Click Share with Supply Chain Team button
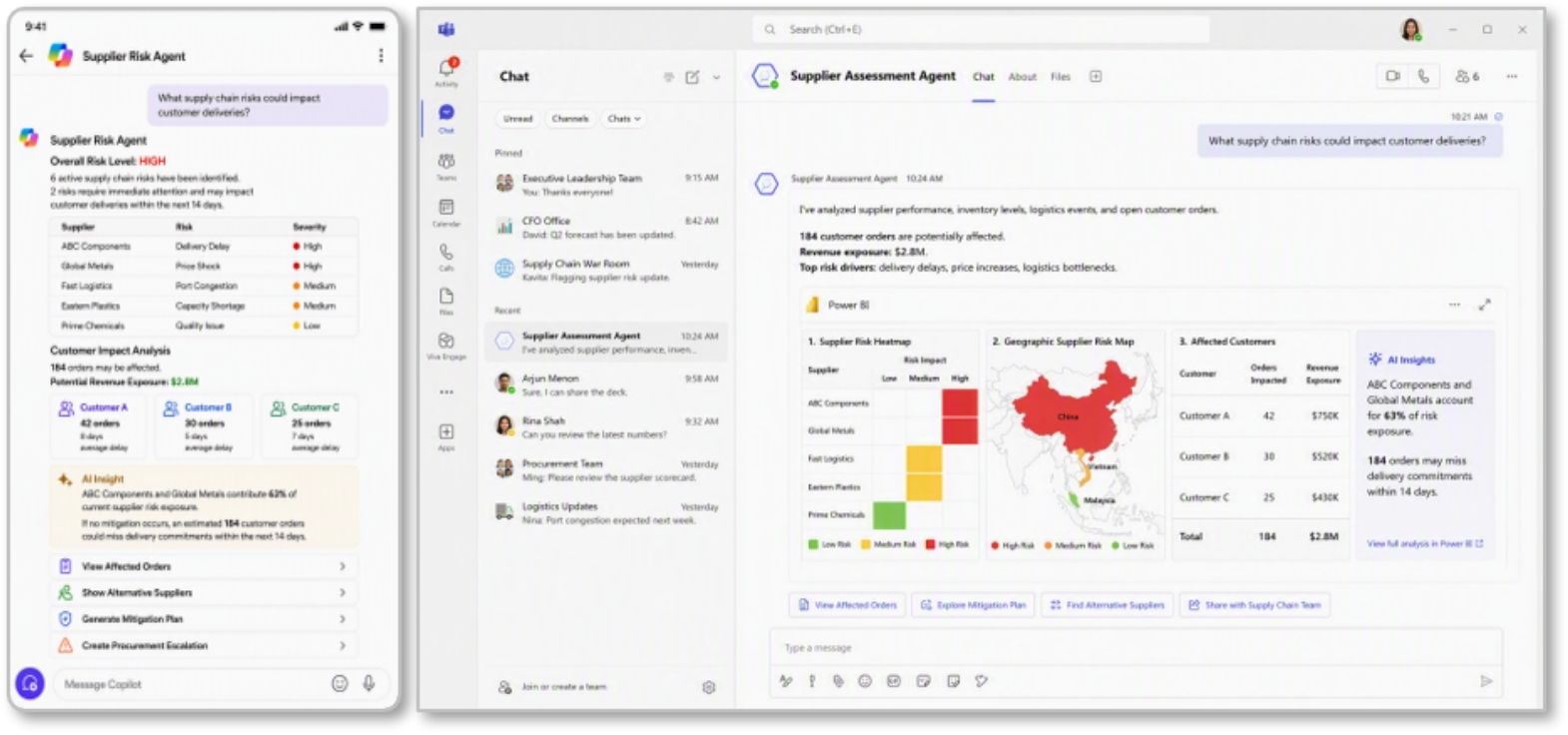 [1254, 605]
